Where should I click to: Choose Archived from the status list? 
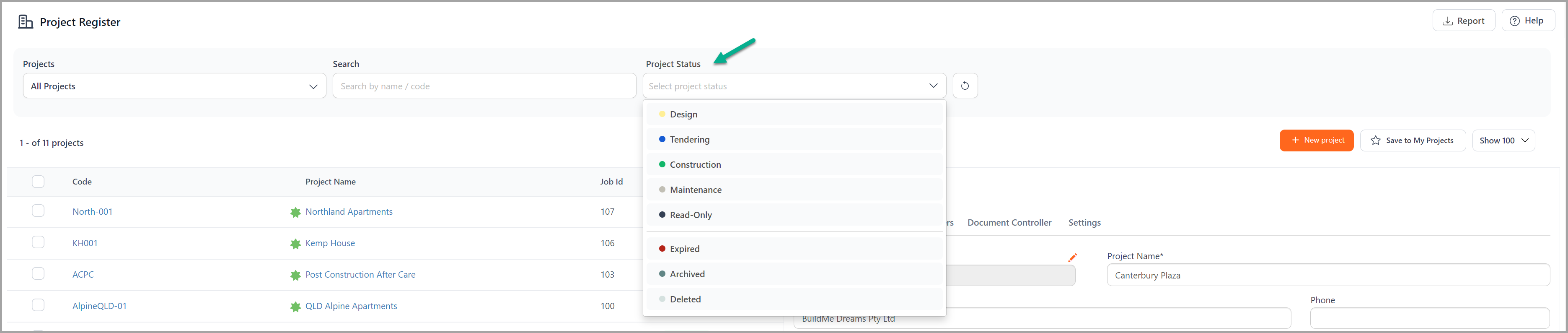(x=794, y=275)
